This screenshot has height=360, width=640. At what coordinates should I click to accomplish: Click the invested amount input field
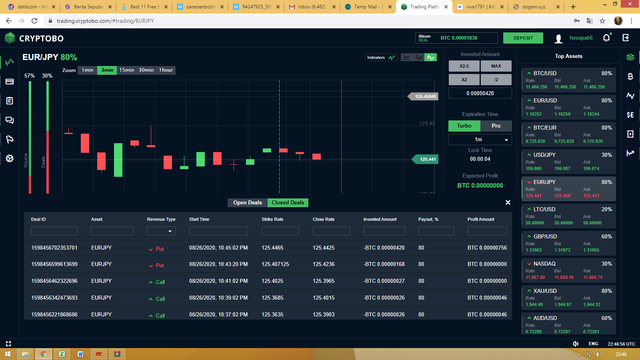480,93
